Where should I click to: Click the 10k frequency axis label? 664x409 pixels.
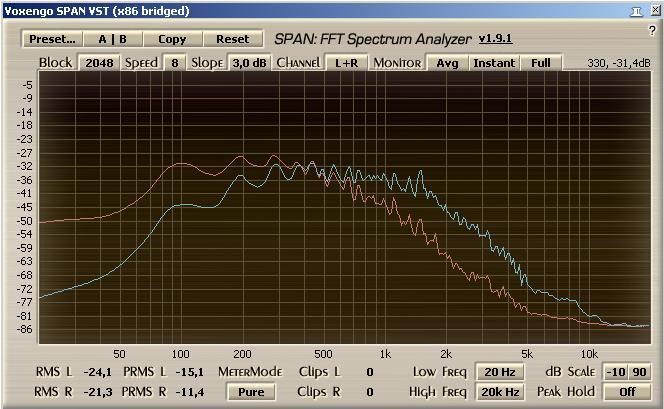click(x=589, y=354)
